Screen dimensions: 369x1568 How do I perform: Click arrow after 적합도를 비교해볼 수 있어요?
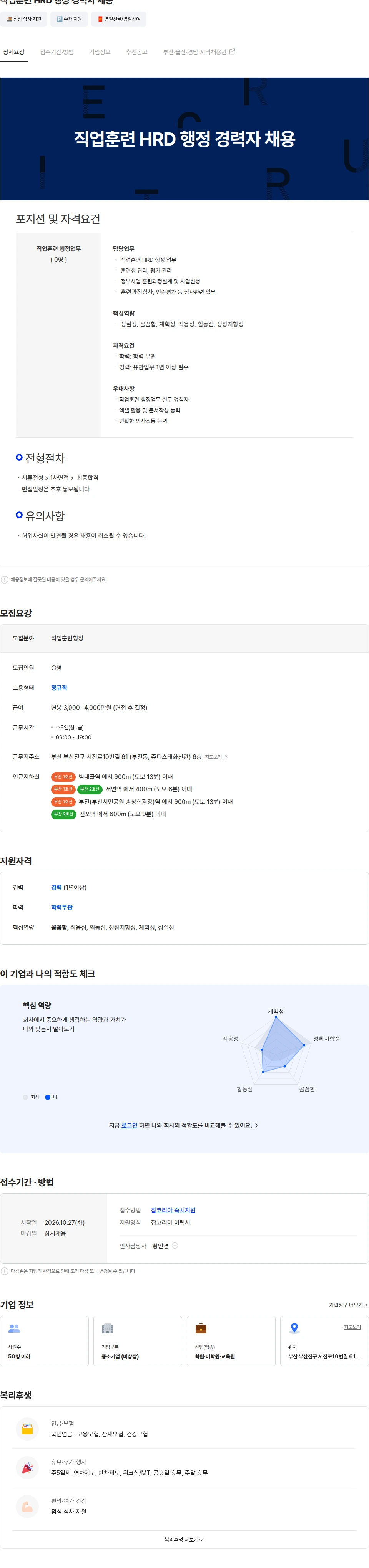click(256, 1125)
